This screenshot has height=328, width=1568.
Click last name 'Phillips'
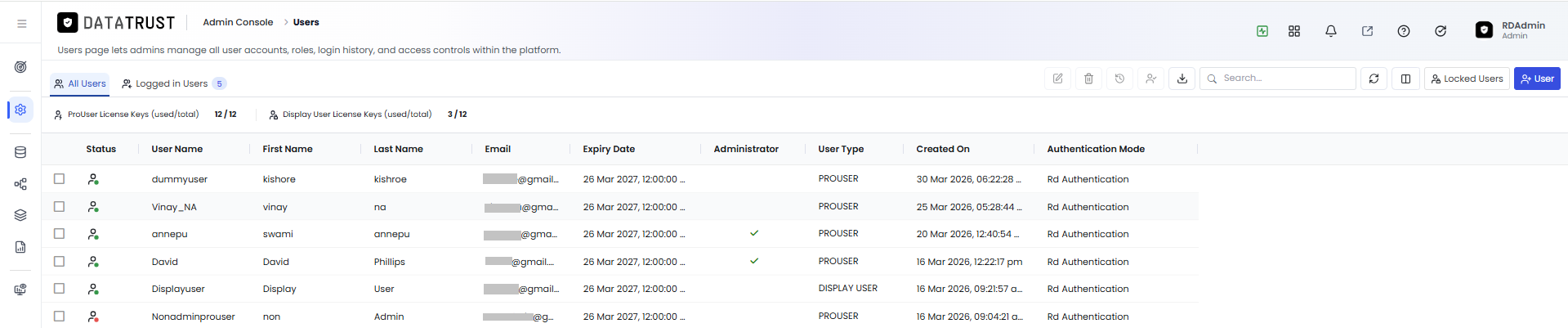[390, 262]
